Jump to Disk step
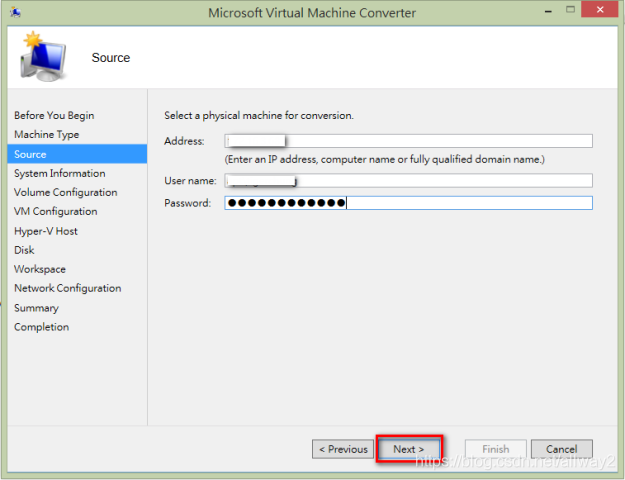Screen dimensions: 625x480 [24, 250]
